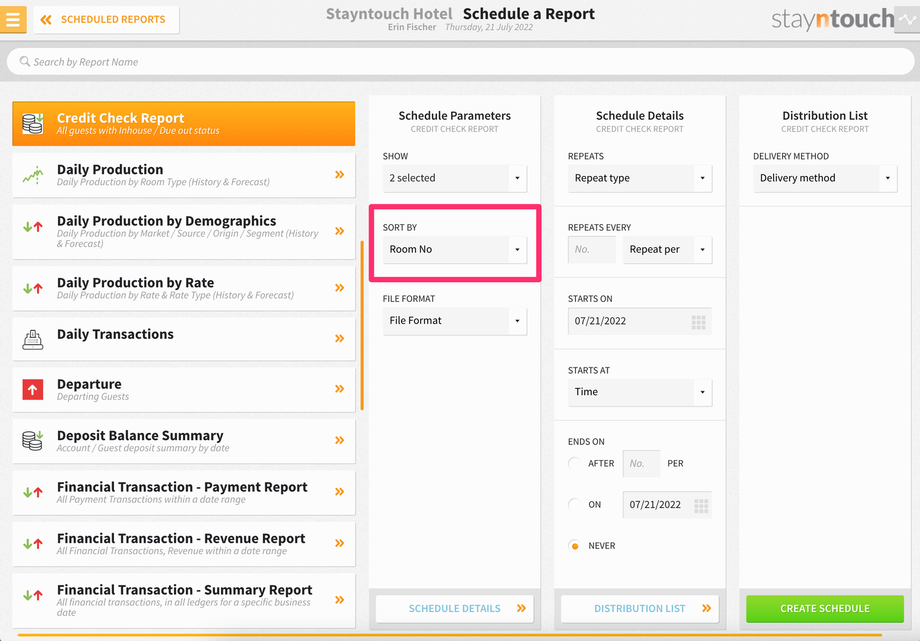Open the Repeat type dropdown
The width and height of the screenshot is (920, 641).
(640, 178)
